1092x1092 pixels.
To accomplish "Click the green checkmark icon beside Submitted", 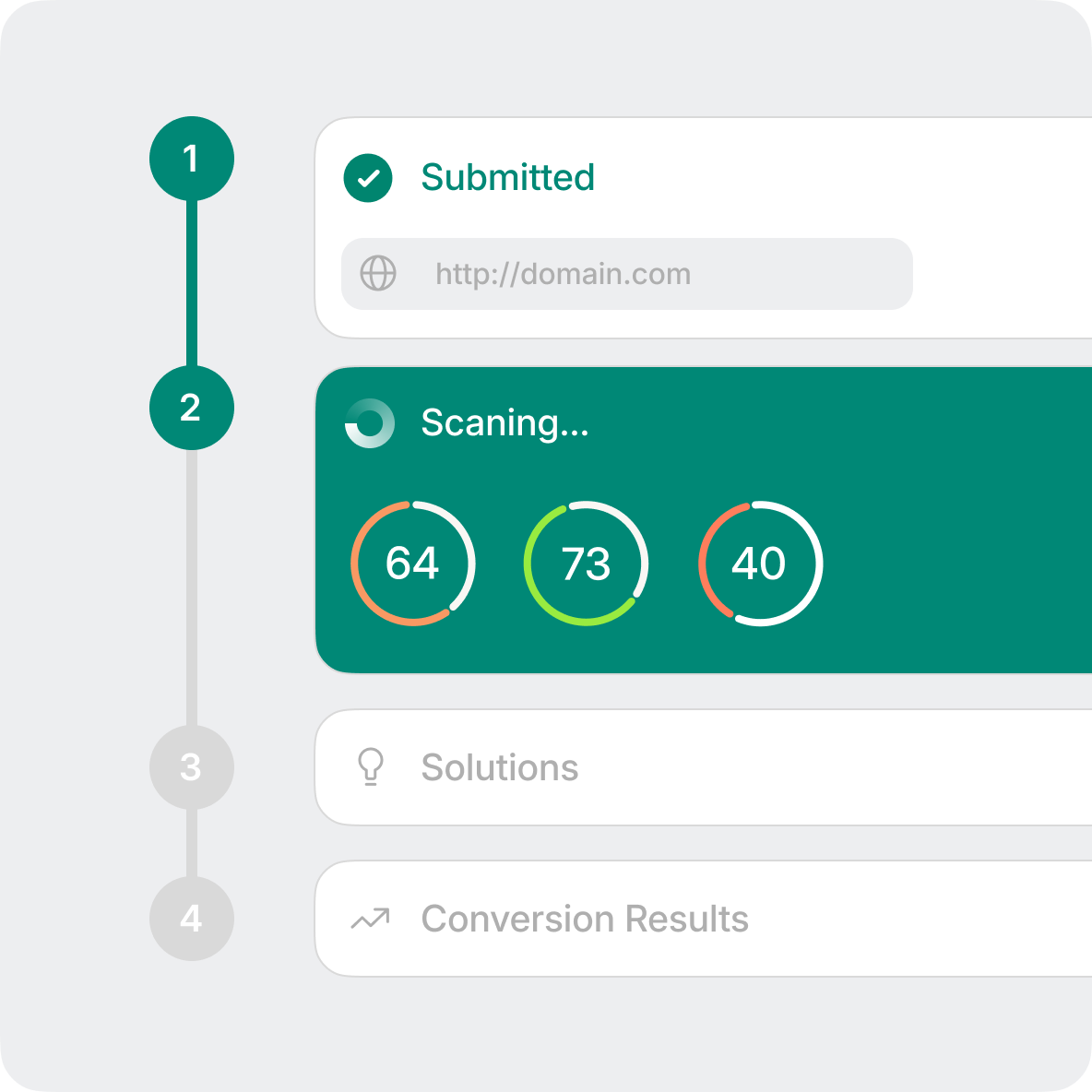I will (x=368, y=178).
